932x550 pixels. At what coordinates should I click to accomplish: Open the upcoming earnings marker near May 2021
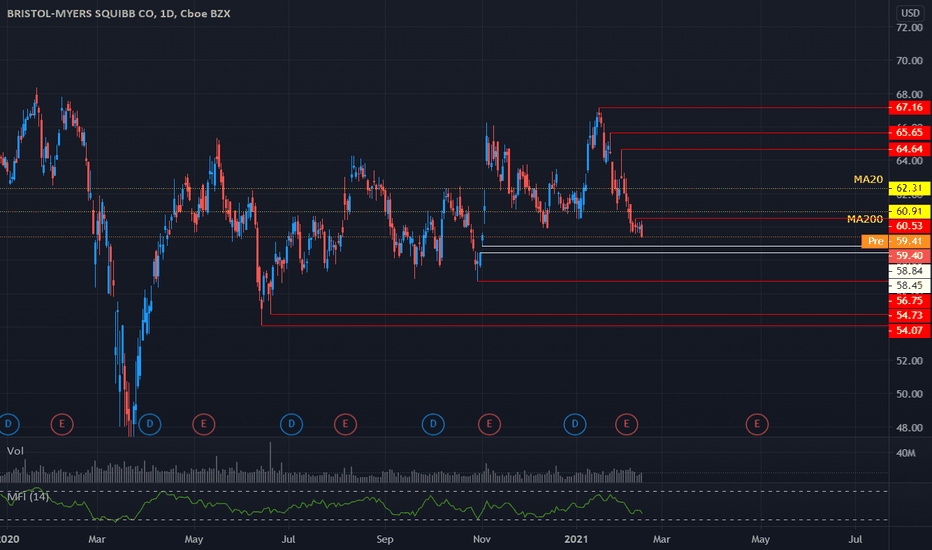point(757,424)
